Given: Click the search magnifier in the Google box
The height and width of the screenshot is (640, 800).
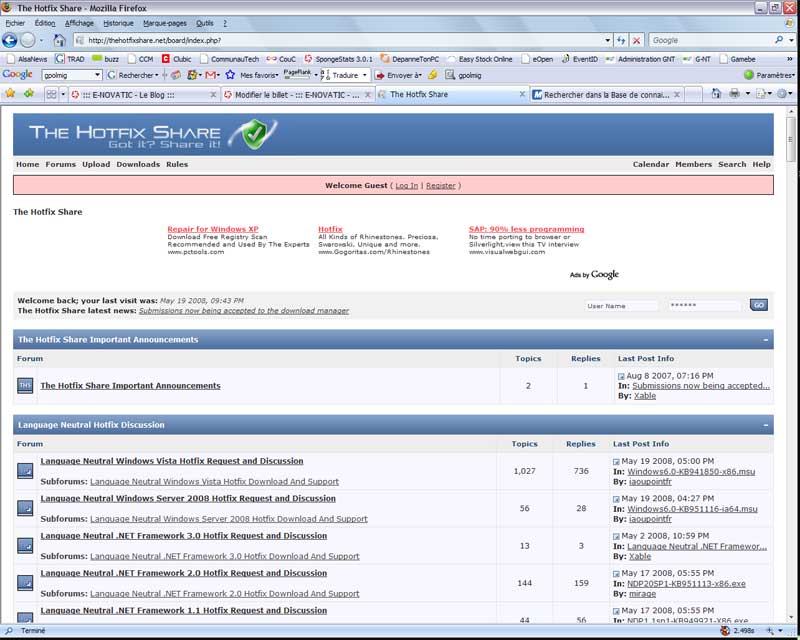Looking at the screenshot, I should click(x=779, y=40).
